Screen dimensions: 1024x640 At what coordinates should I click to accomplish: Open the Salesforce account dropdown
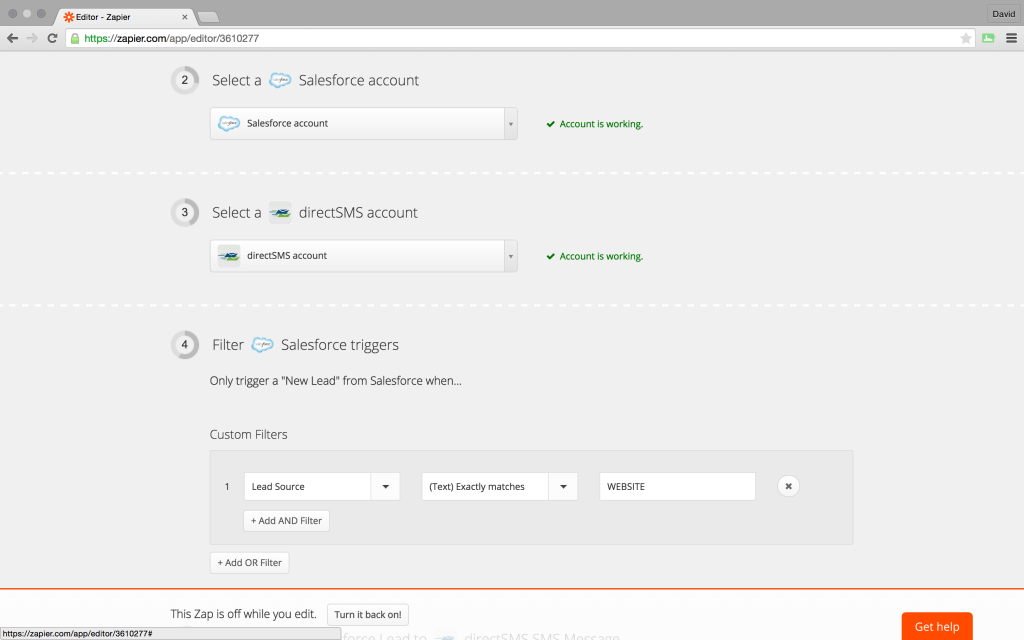click(x=364, y=123)
